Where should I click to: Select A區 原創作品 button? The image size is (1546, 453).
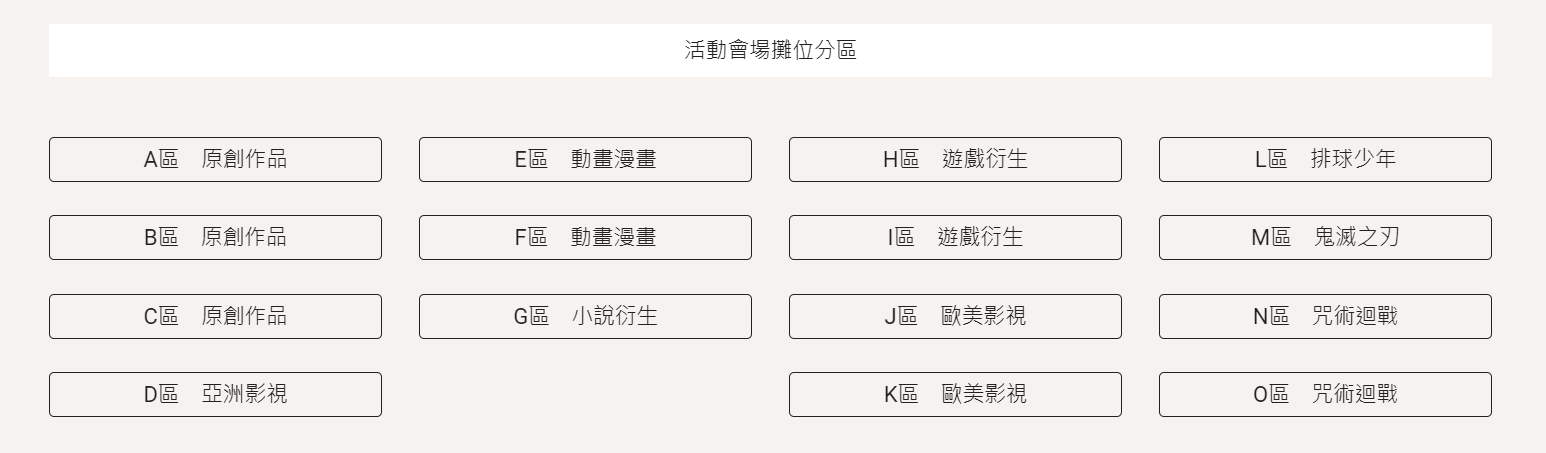coord(215,159)
